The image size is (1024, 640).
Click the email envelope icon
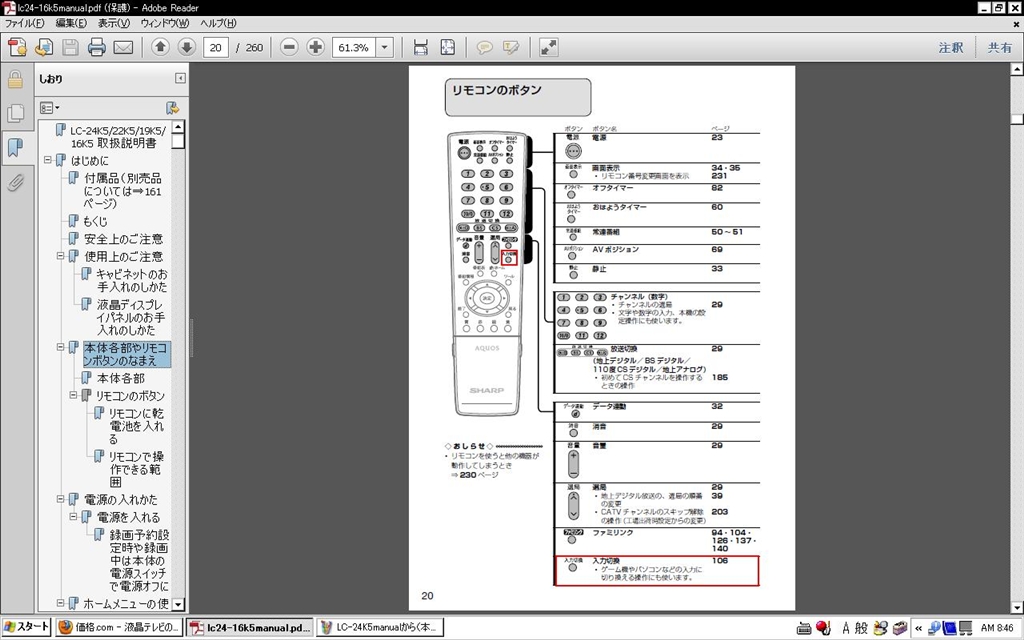pos(123,48)
